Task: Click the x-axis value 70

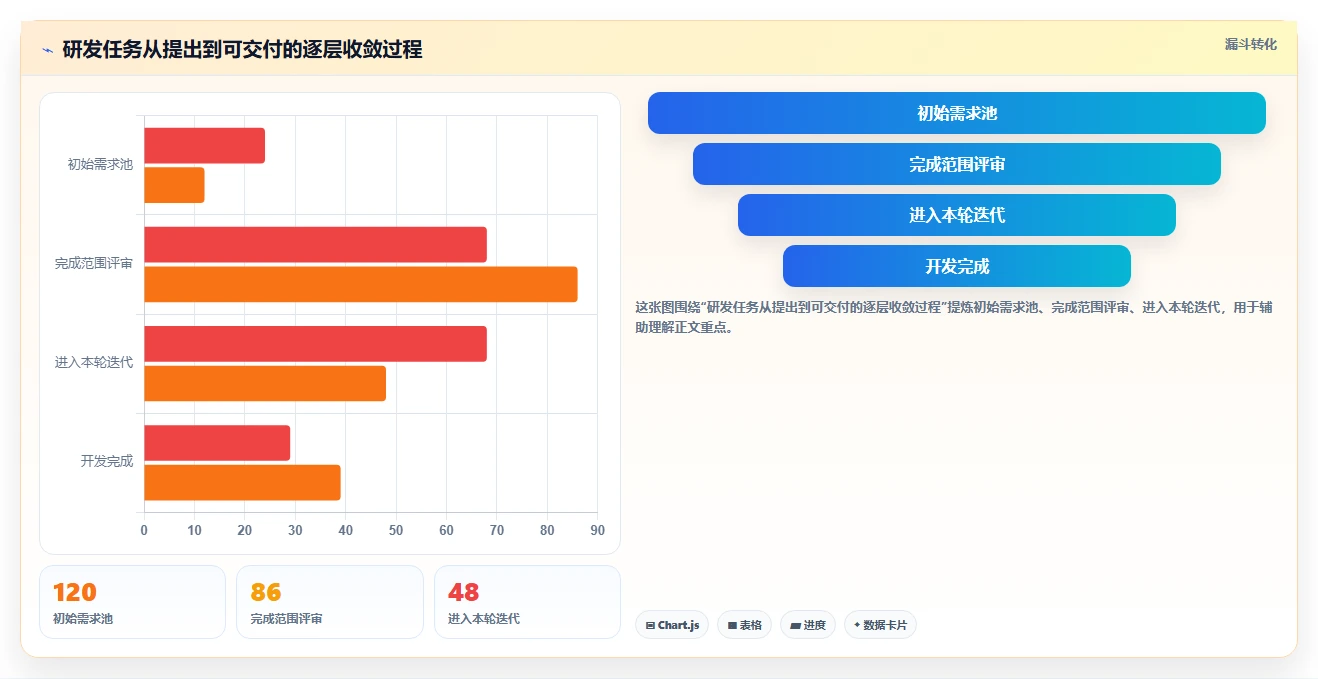Action: coord(497,530)
